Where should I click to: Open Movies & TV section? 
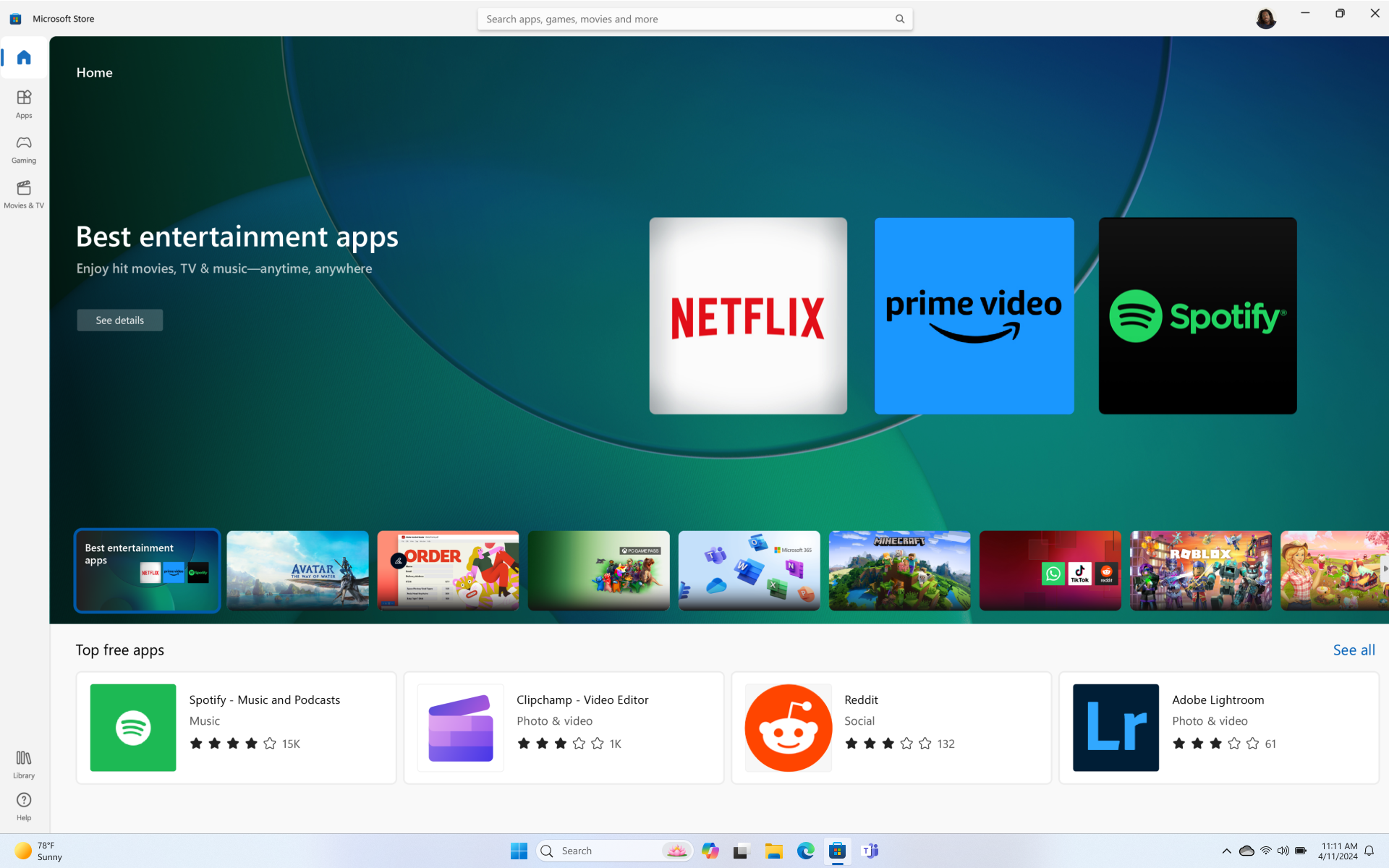pos(24,195)
